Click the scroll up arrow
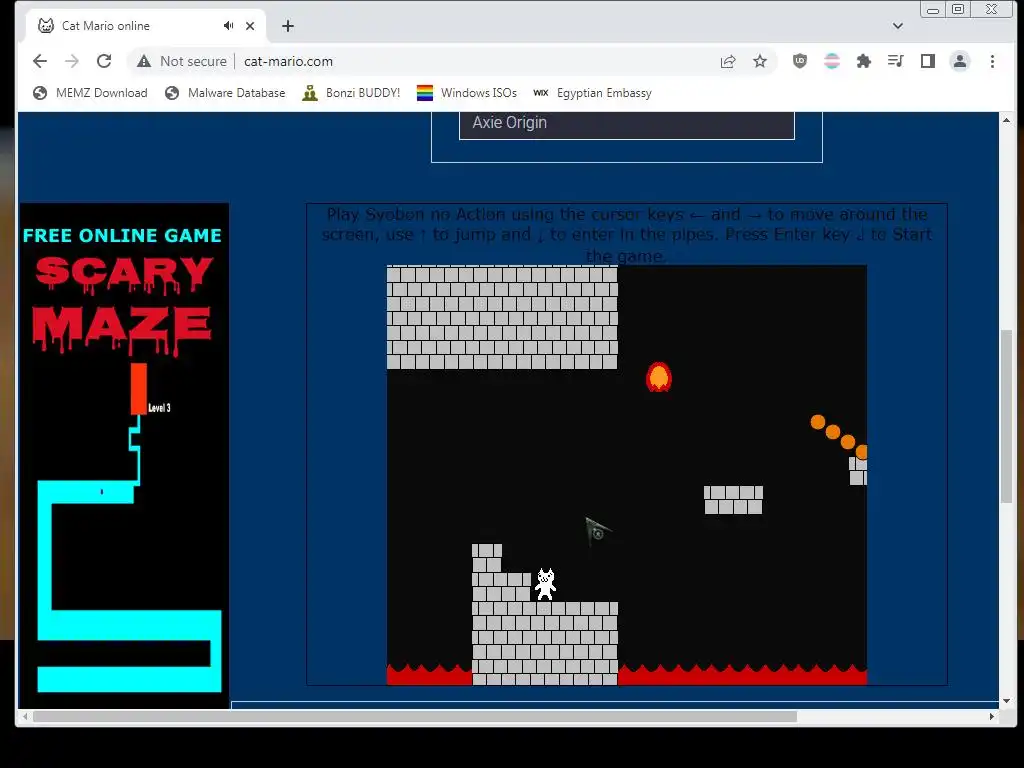The height and width of the screenshot is (768, 1024). 1006,121
